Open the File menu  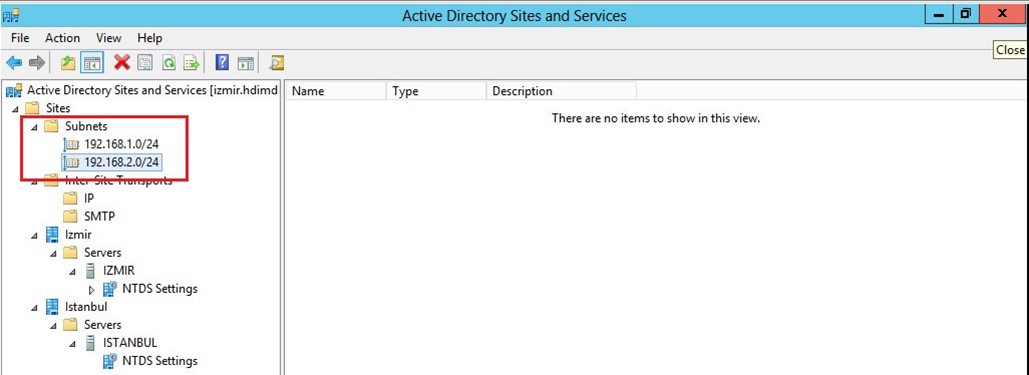(20, 38)
